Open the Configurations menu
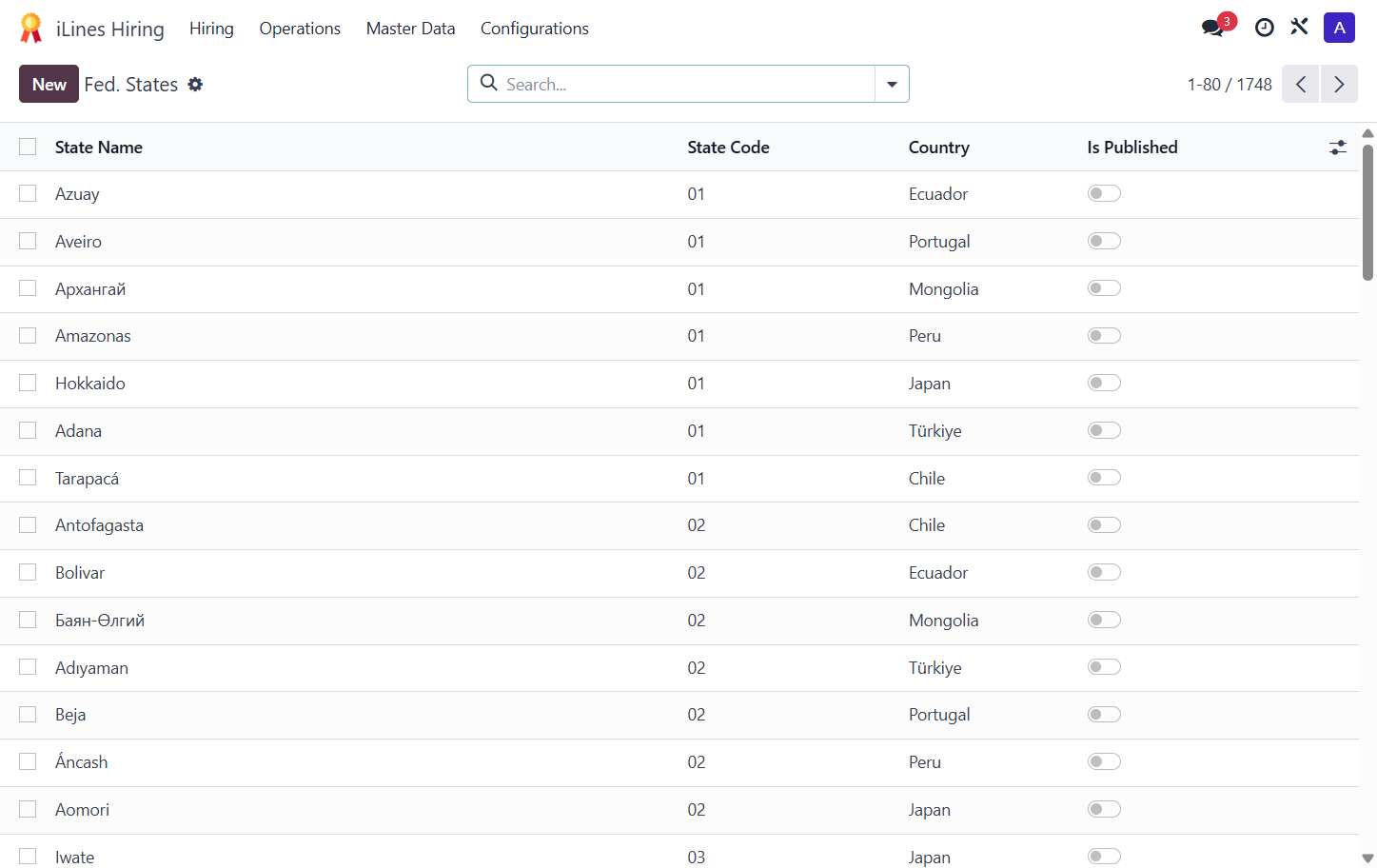Viewport: 1377px width, 868px height. coord(535,29)
